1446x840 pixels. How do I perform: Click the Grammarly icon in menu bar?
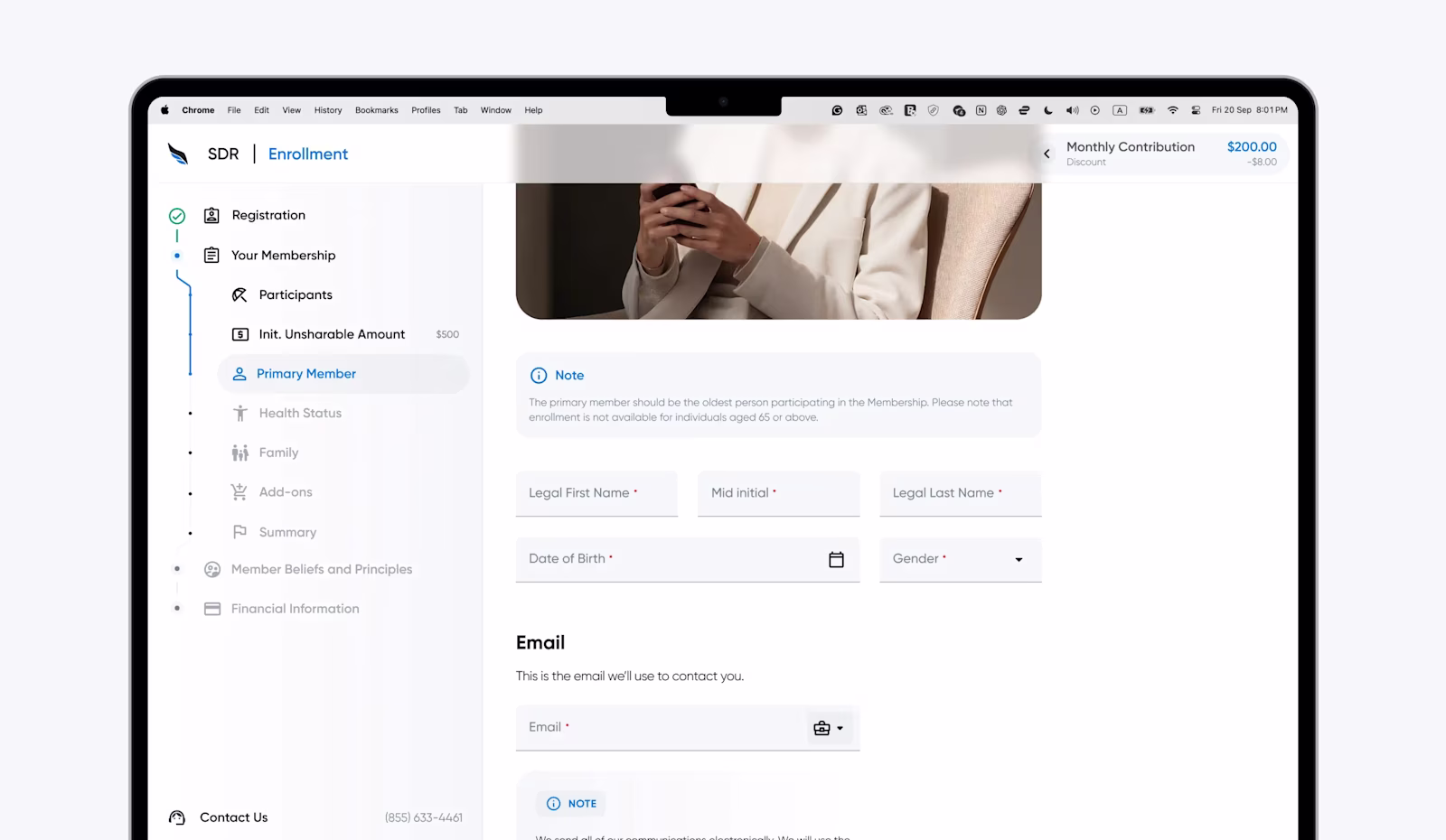click(837, 110)
